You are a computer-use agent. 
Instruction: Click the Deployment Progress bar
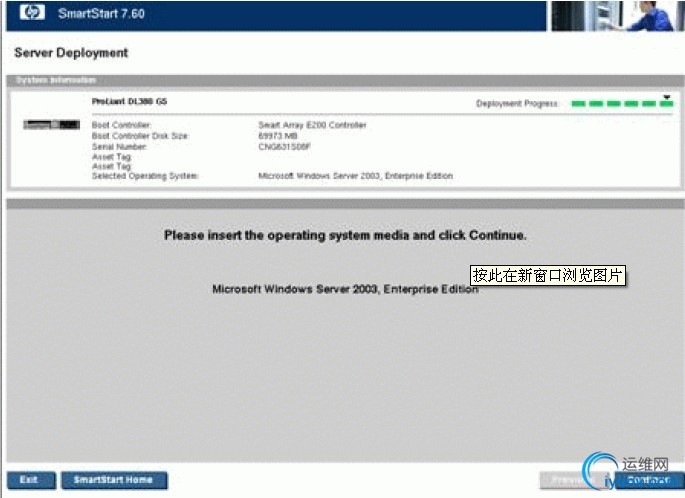622,104
